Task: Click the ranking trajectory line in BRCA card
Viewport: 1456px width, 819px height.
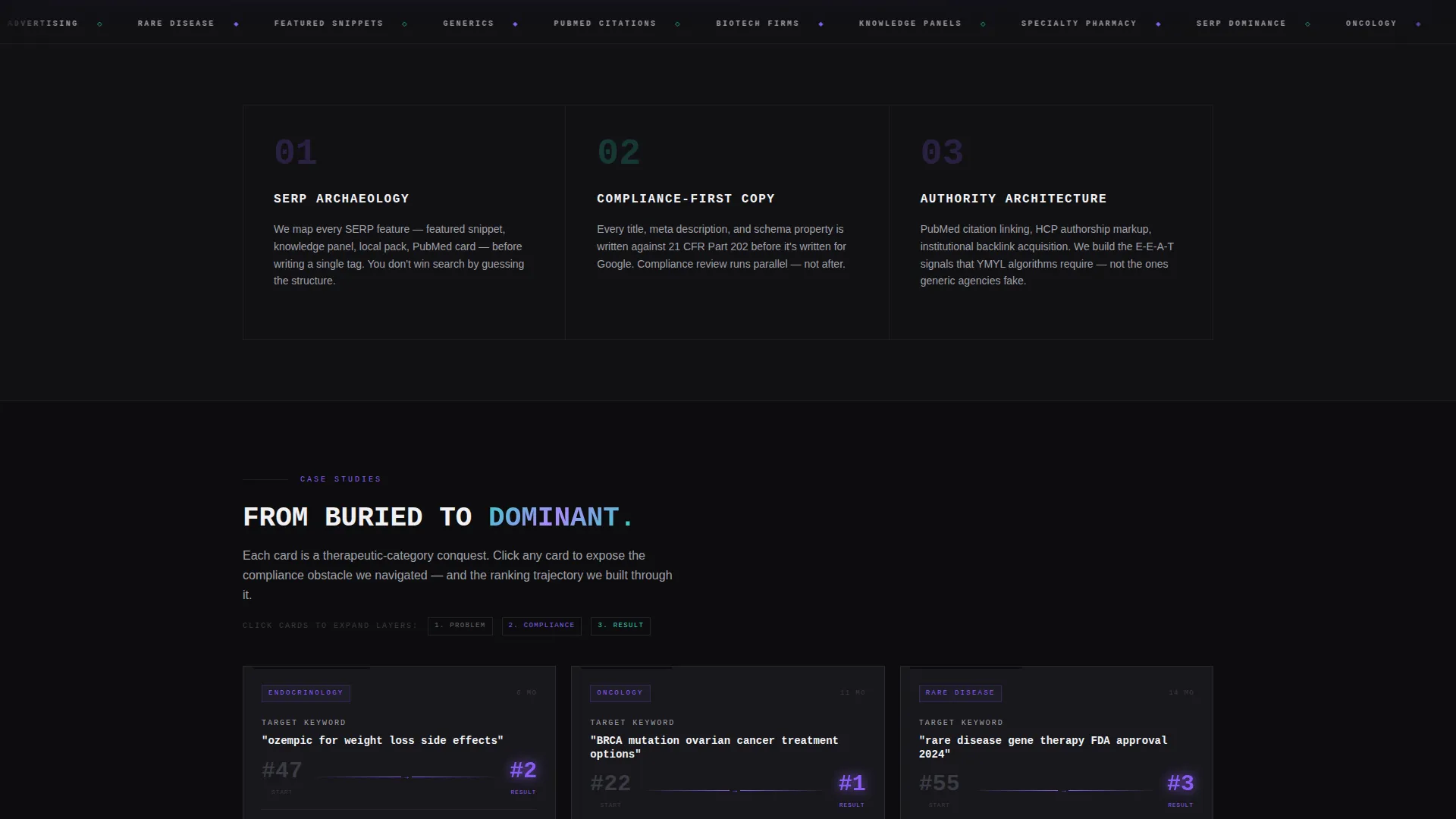Action: pos(735,790)
